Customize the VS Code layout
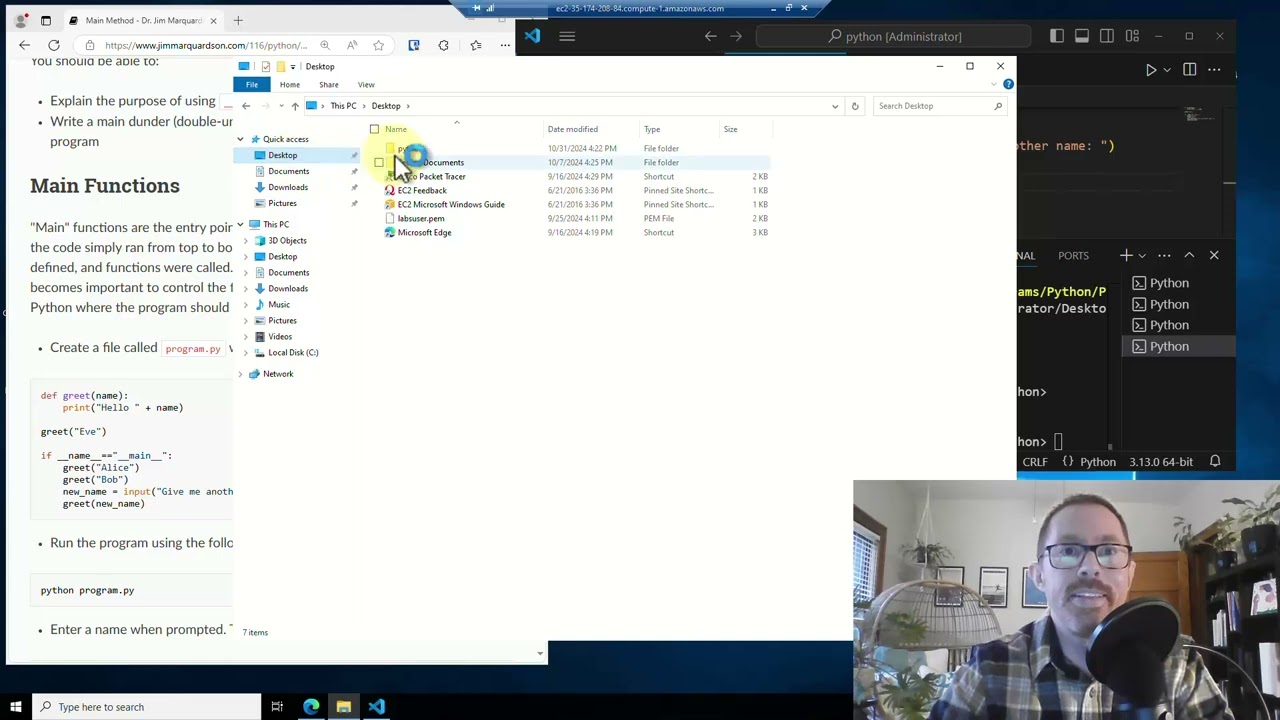This screenshot has width=1280, height=720. point(1132,36)
